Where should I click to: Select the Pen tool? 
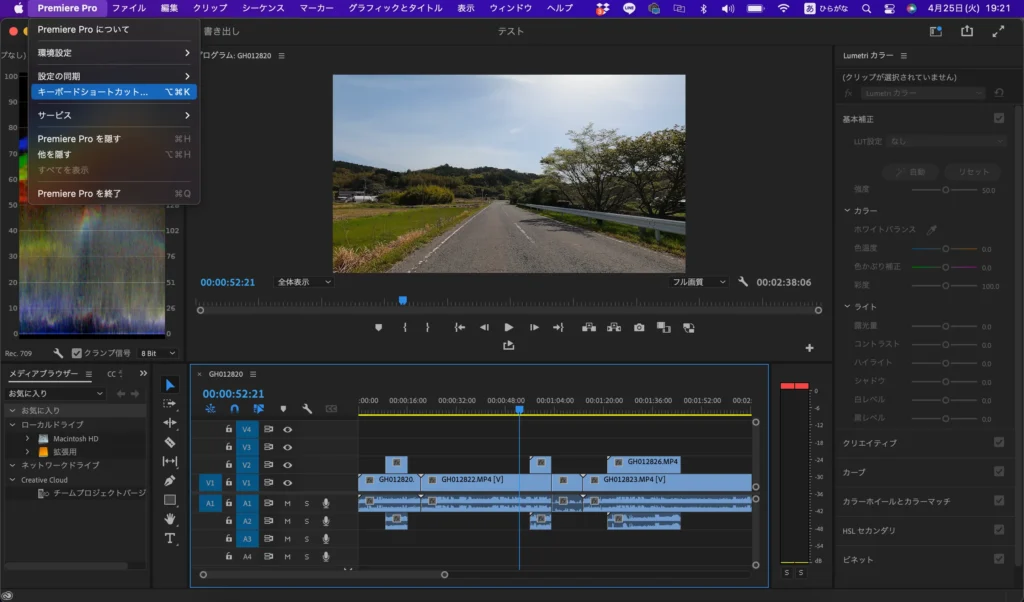point(170,481)
